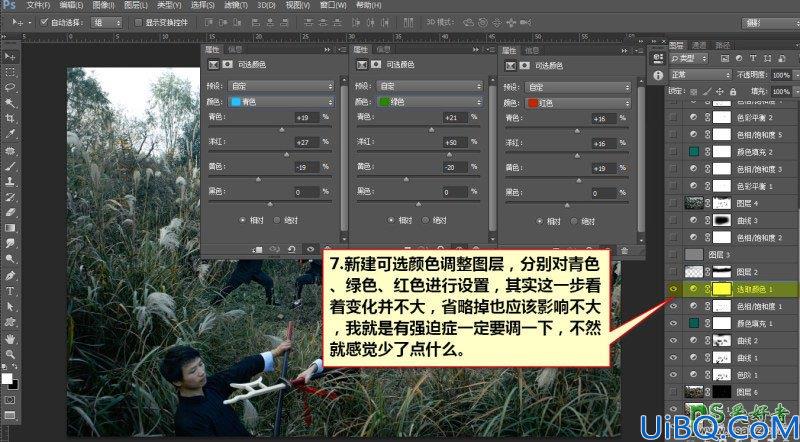Switch to 信息 tab in cyan properties panel
The image size is (800, 442).
(235, 49)
